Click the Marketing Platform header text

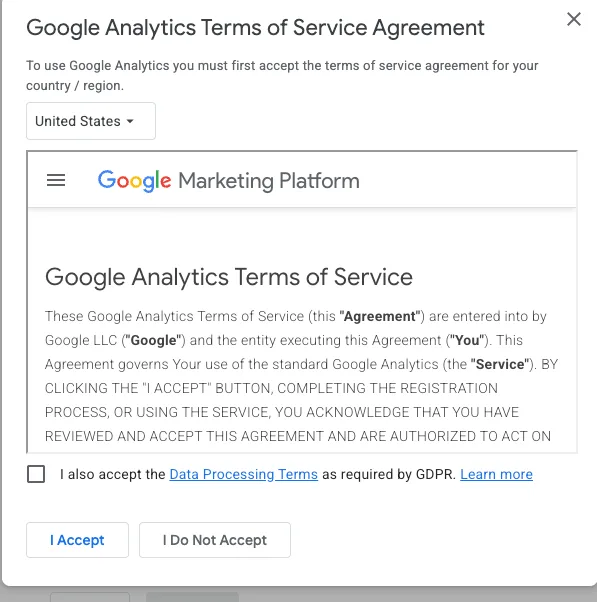[269, 180]
